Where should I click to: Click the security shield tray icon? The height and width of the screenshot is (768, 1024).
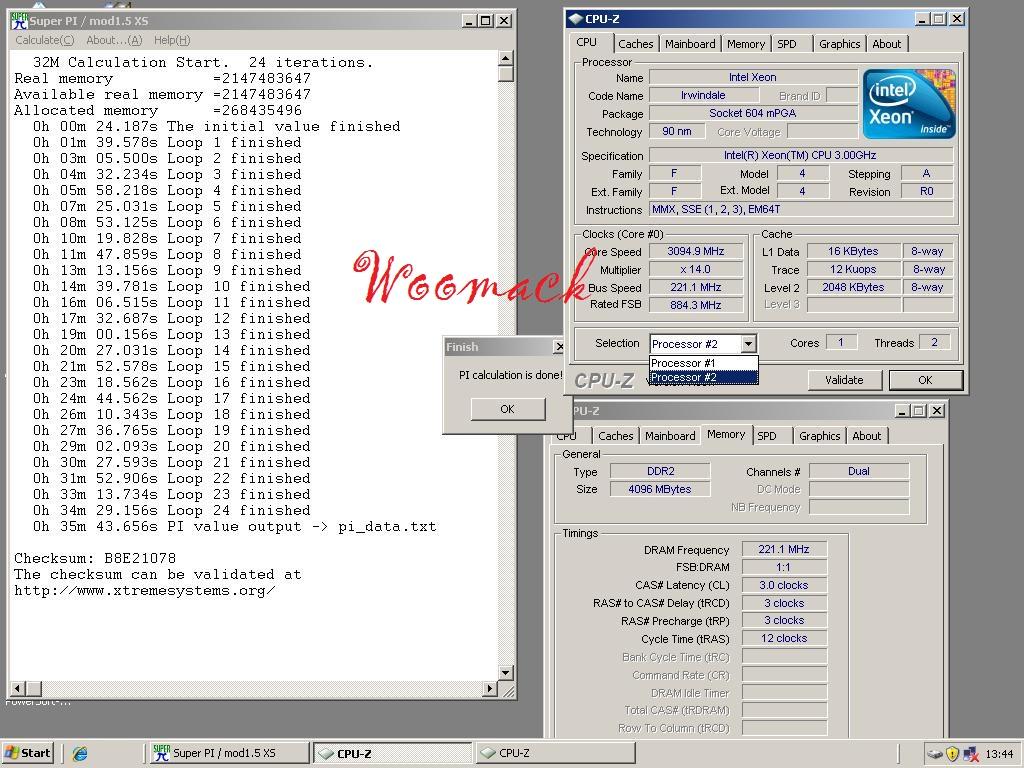pos(952,754)
